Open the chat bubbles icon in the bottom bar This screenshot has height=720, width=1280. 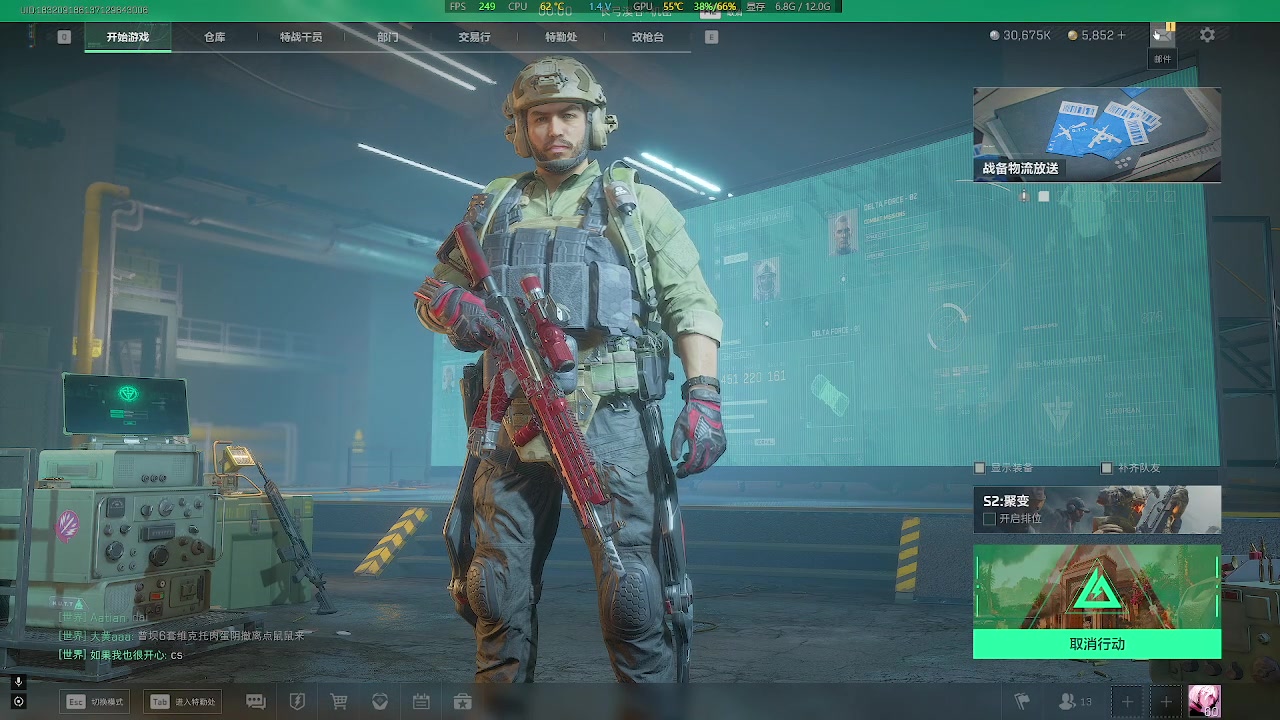click(x=256, y=702)
